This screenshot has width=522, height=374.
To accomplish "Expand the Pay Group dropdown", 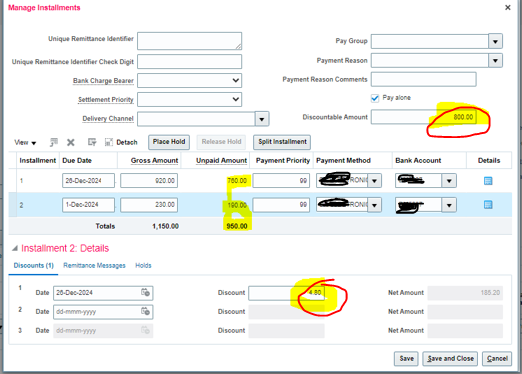I will 495,41.
